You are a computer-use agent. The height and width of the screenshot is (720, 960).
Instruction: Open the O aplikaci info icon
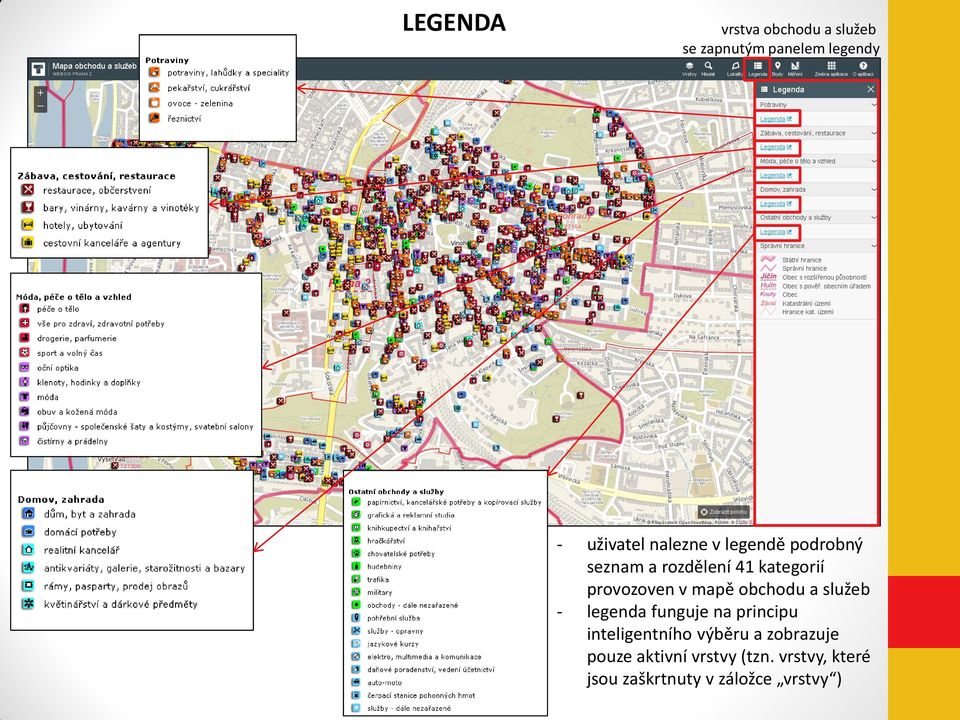pos(863,69)
